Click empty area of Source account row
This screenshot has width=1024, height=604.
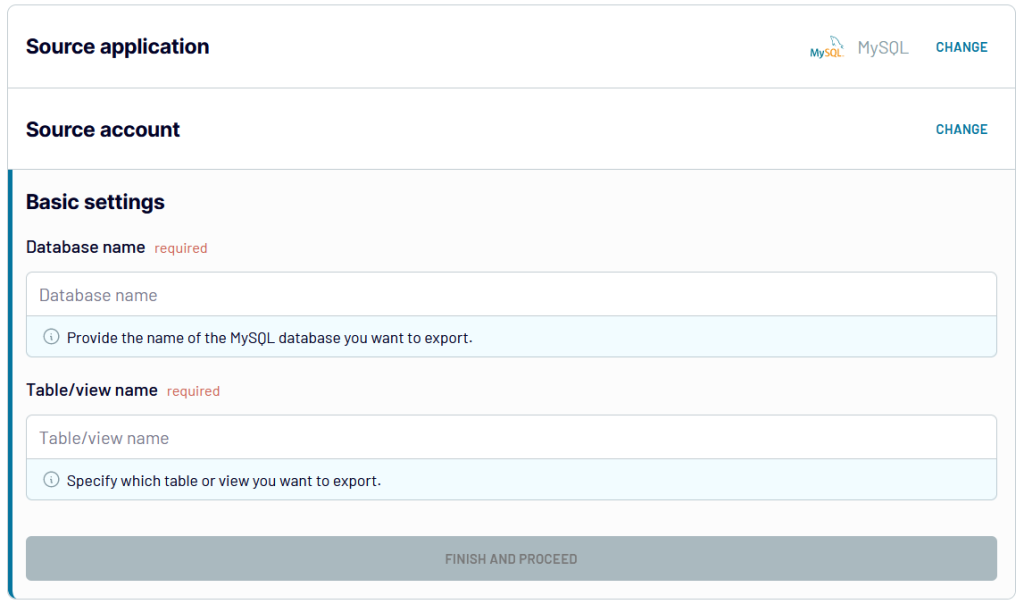(x=500, y=129)
